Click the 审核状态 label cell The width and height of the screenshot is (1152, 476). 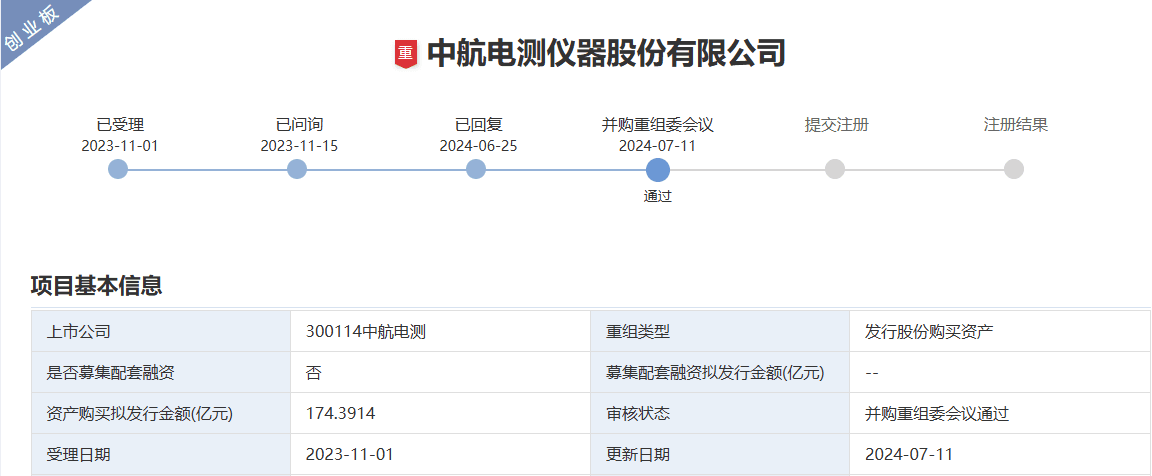(720, 414)
